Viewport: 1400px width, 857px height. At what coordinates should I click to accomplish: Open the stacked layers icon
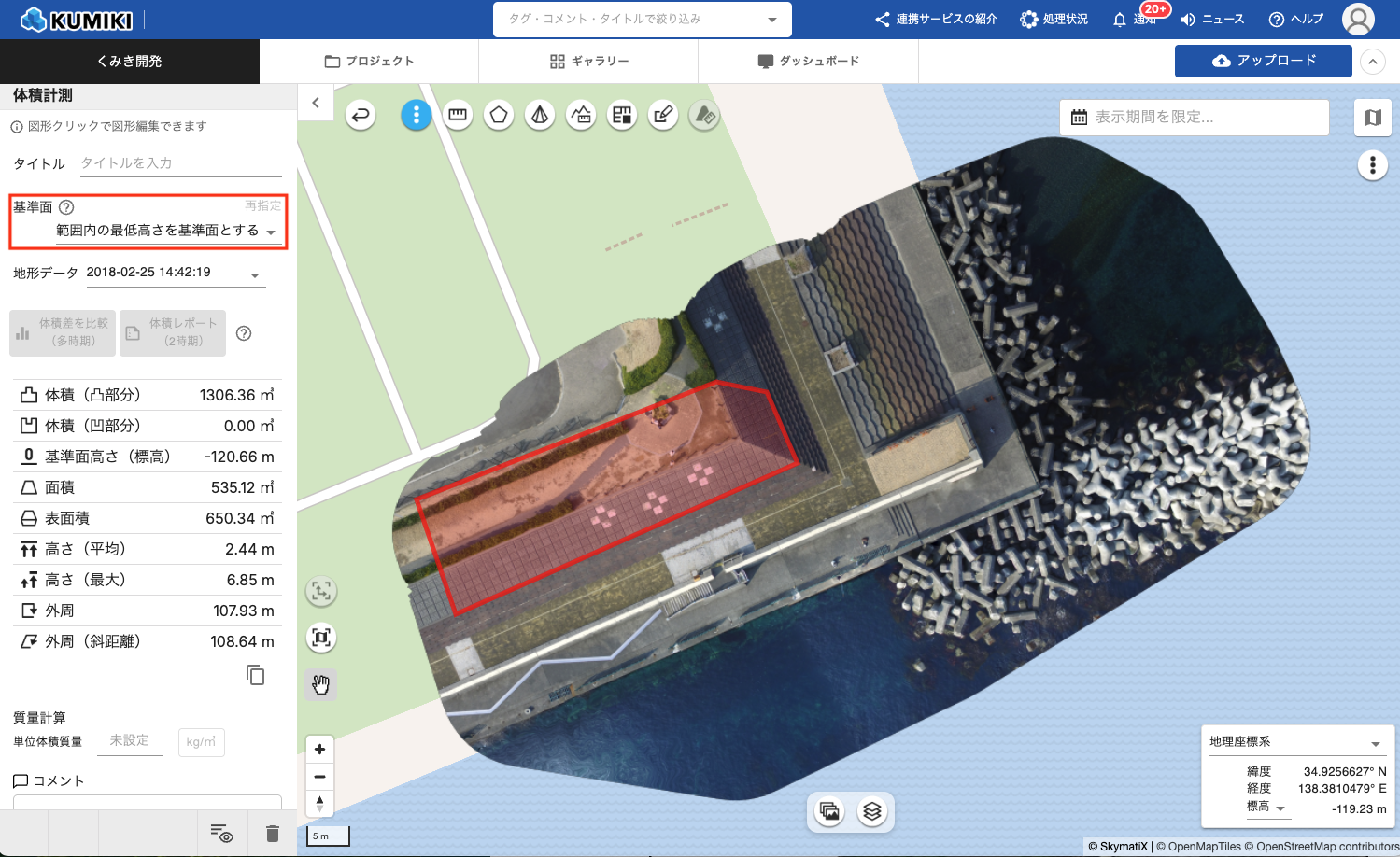point(872,811)
